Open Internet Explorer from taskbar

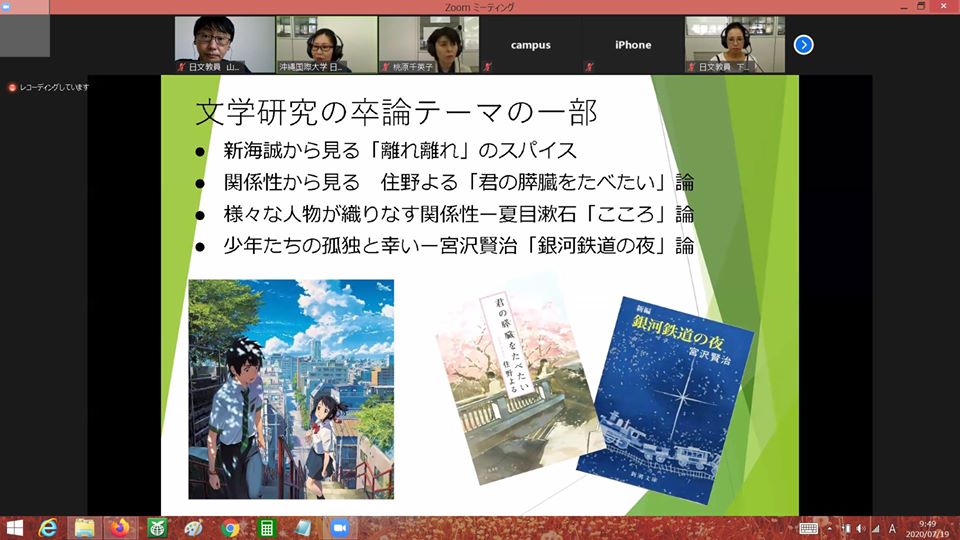48,528
